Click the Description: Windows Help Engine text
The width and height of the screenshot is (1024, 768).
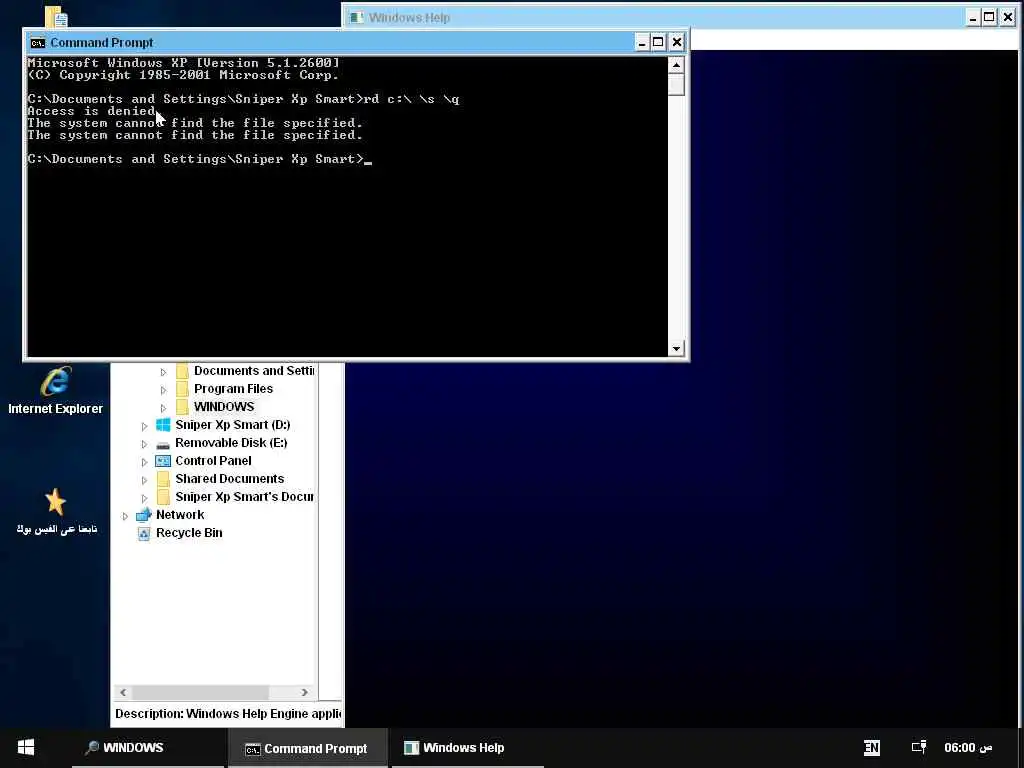coord(228,714)
